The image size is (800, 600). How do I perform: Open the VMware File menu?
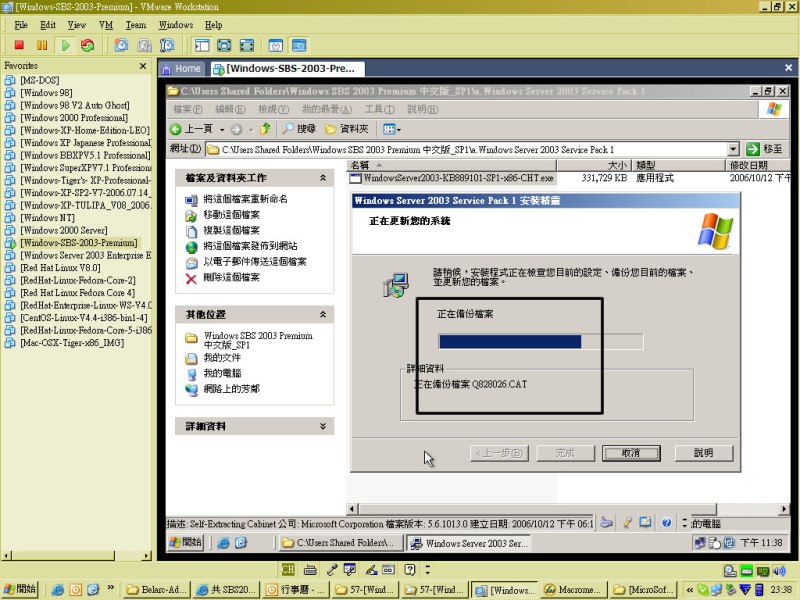tap(21, 25)
